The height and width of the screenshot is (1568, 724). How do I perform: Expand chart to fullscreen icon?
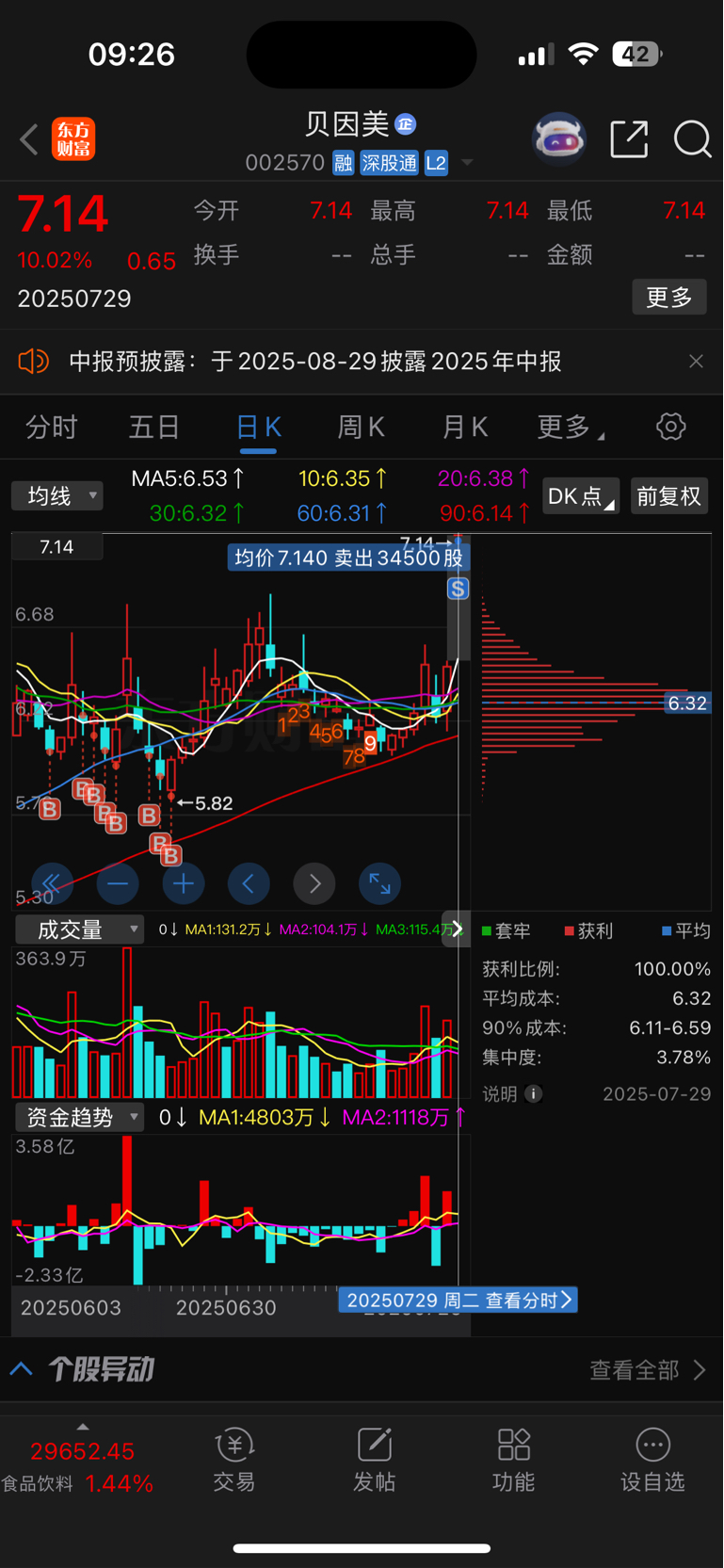[379, 883]
